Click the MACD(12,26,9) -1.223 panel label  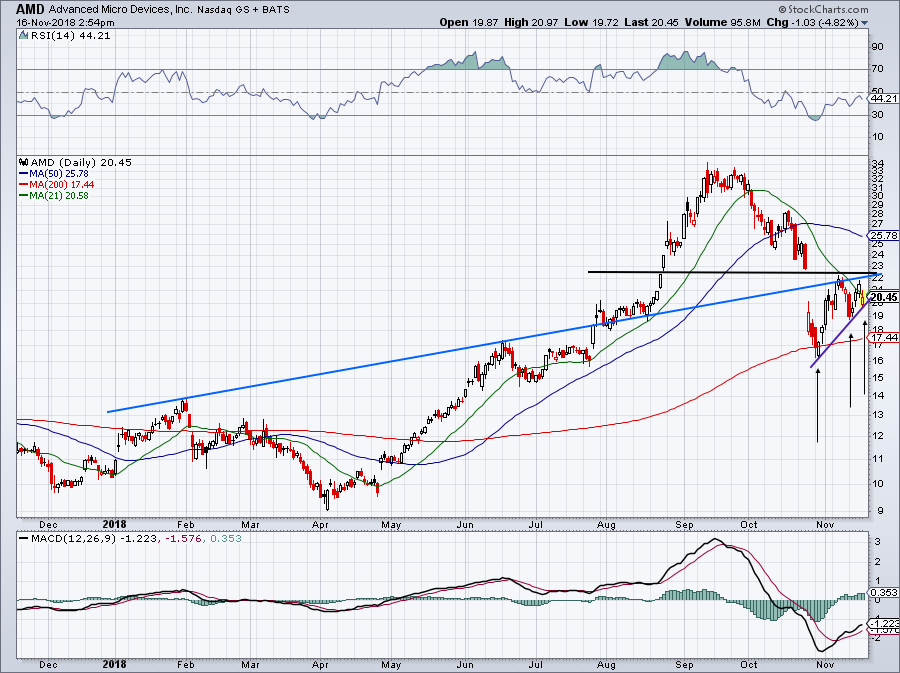tap(96, 538)
